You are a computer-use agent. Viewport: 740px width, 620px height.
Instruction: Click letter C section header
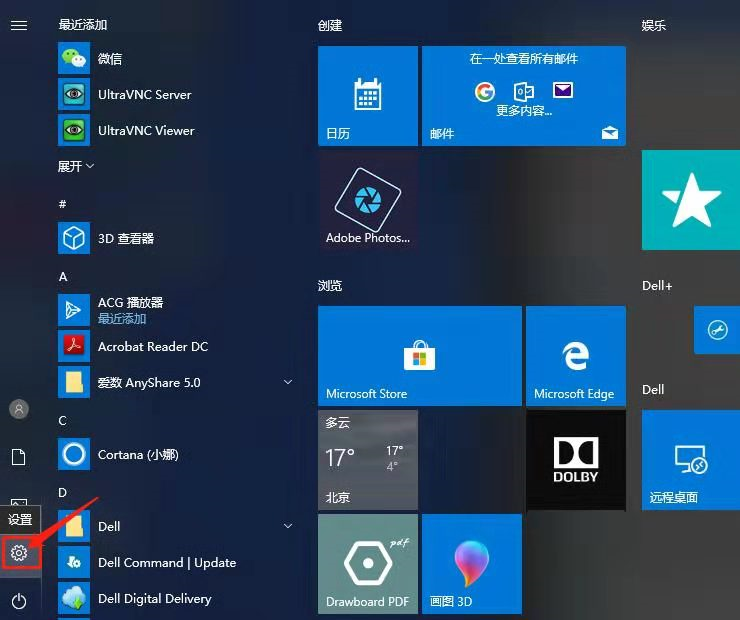[63, 420]
